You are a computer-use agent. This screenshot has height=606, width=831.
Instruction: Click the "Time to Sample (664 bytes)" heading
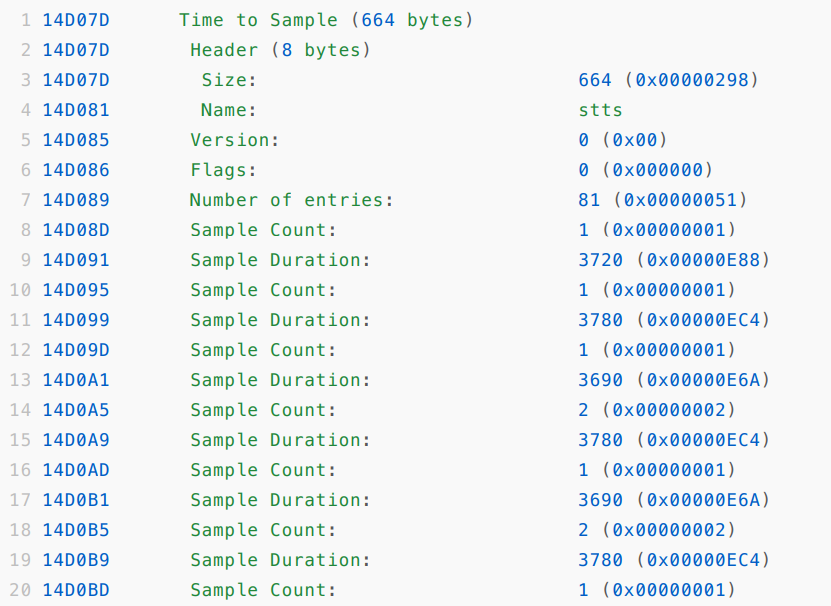(x=326, y=20)
